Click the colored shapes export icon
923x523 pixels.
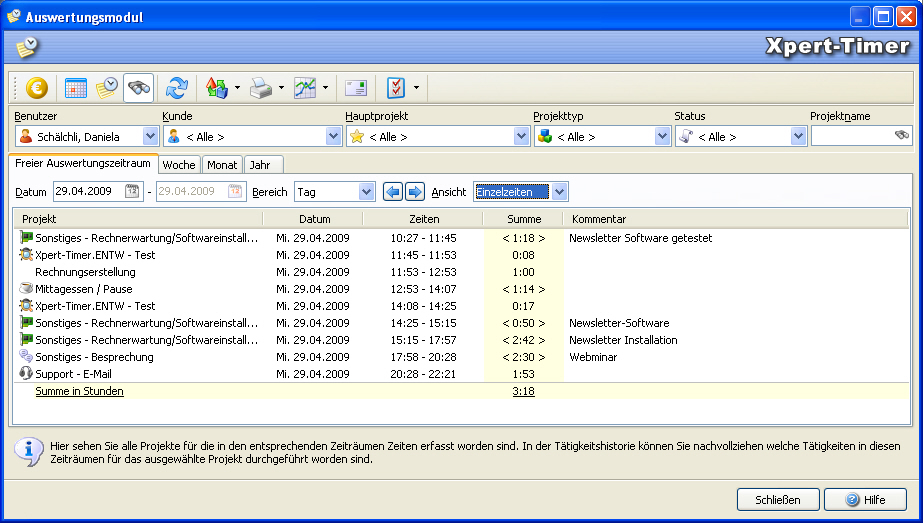pyautogui.click(x=216, y=88)
